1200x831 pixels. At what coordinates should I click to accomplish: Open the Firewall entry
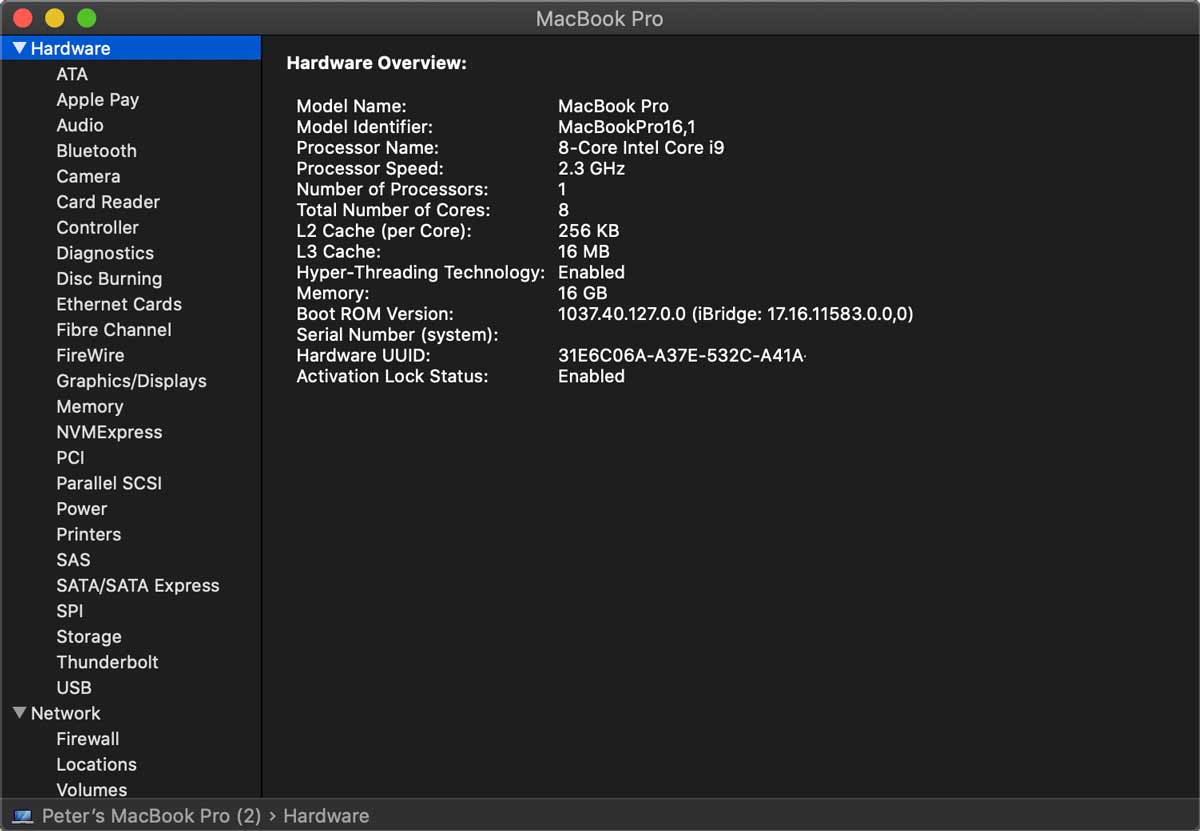point(88,739)
